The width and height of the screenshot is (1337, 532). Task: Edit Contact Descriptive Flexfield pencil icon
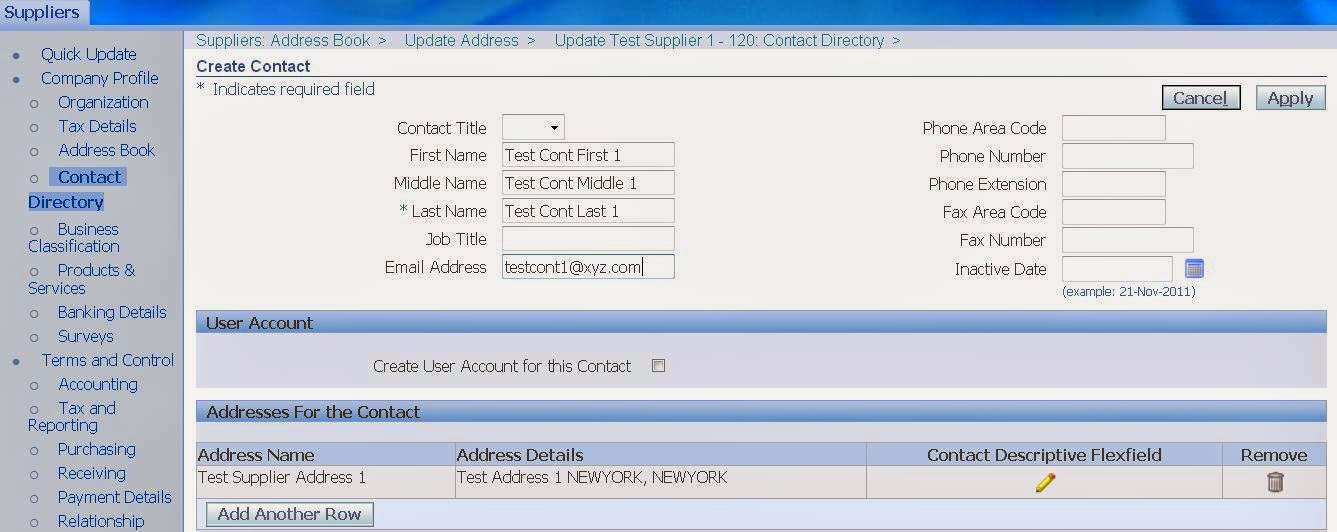point(1045,483)
